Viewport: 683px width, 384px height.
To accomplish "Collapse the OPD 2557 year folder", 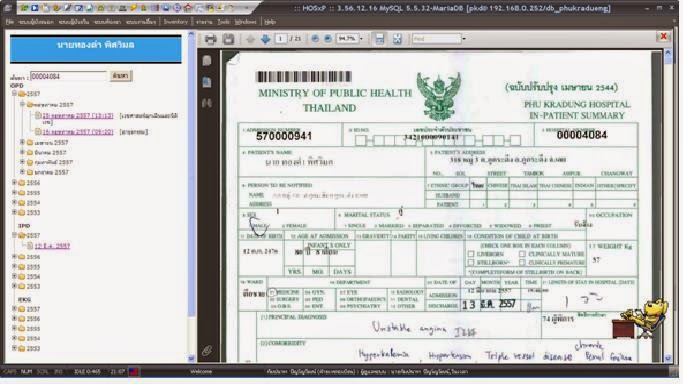I will coord(14,94).
